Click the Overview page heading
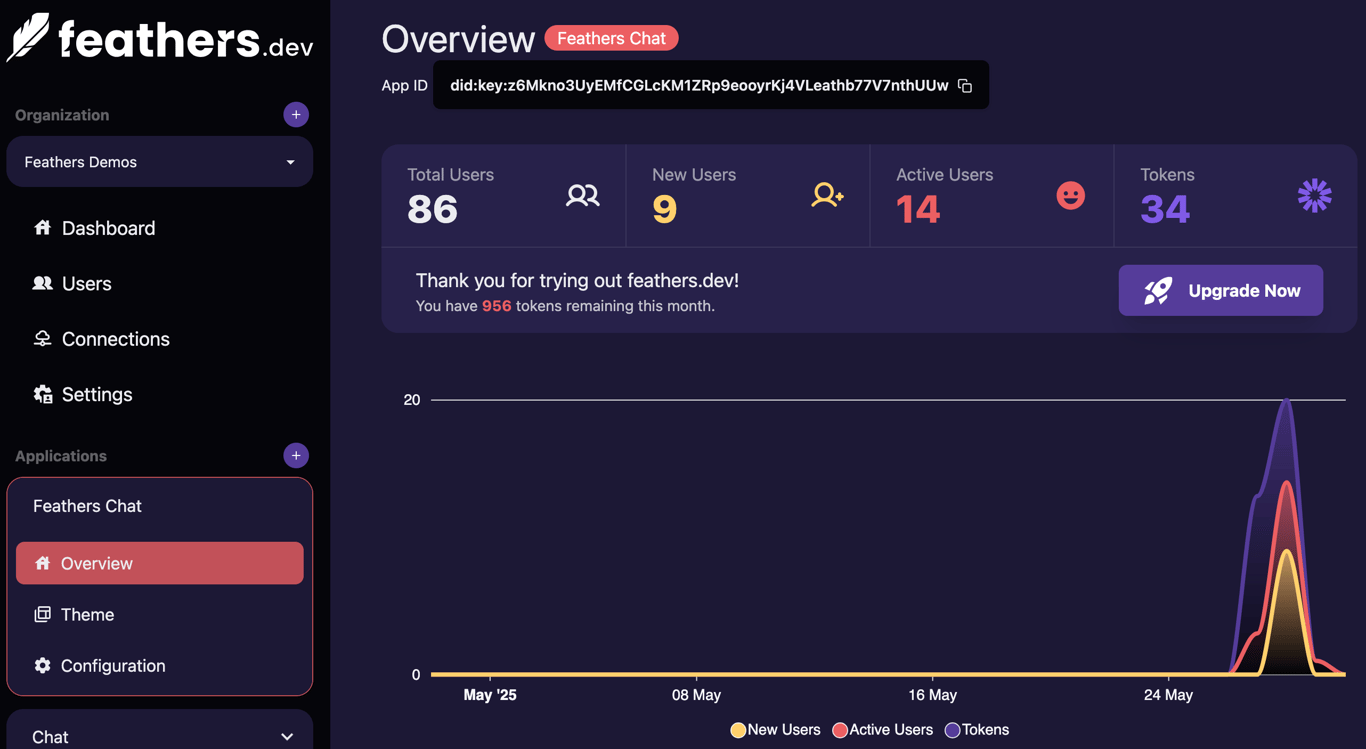The width and height of the screenshot is (1366, 749). click(458, 39)
